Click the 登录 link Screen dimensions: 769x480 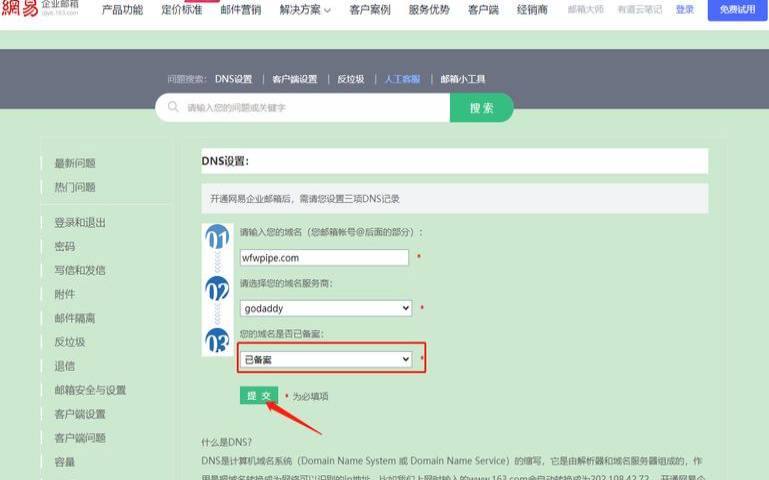coord(685,9)
